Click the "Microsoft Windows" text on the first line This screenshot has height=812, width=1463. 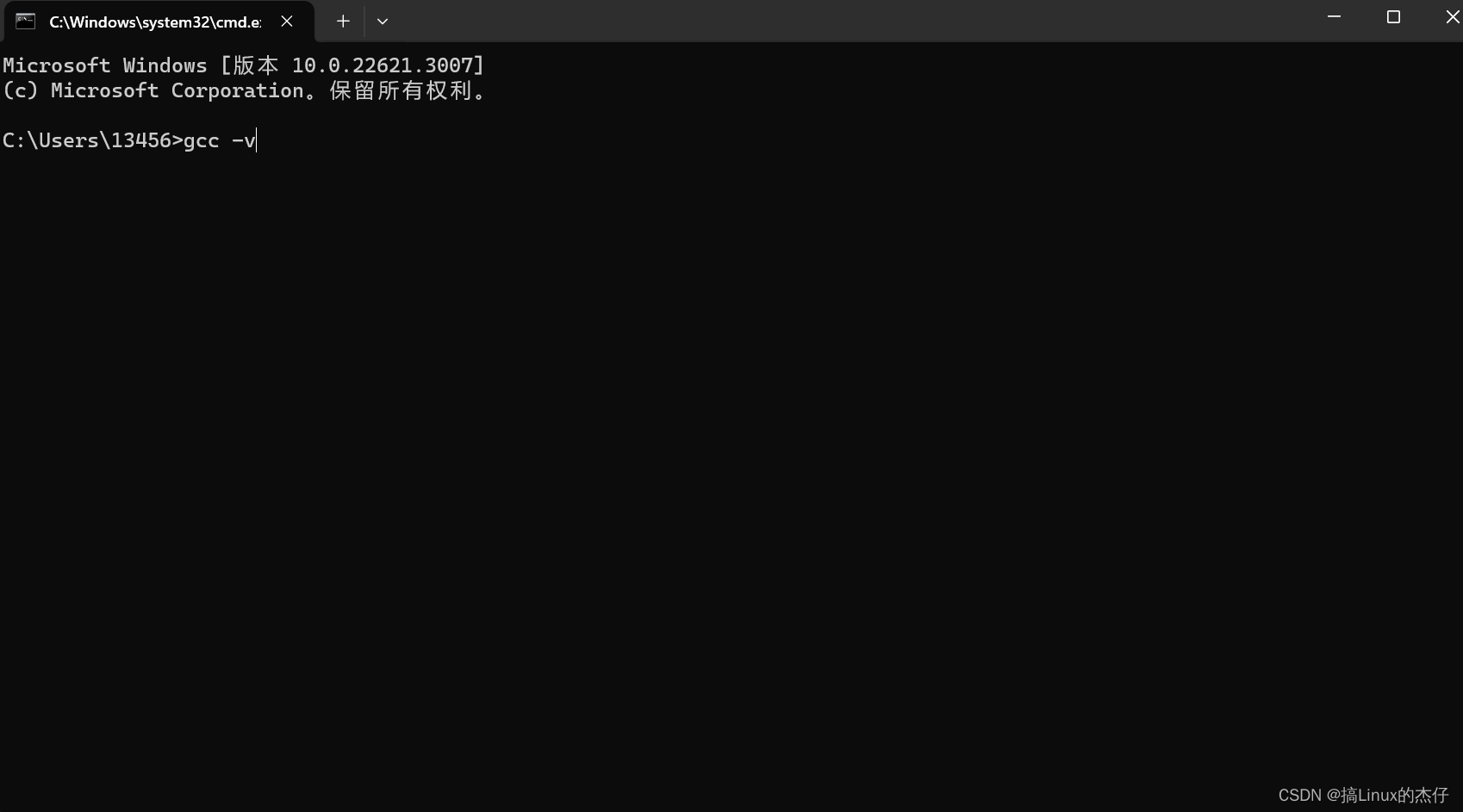click(105, 65)
